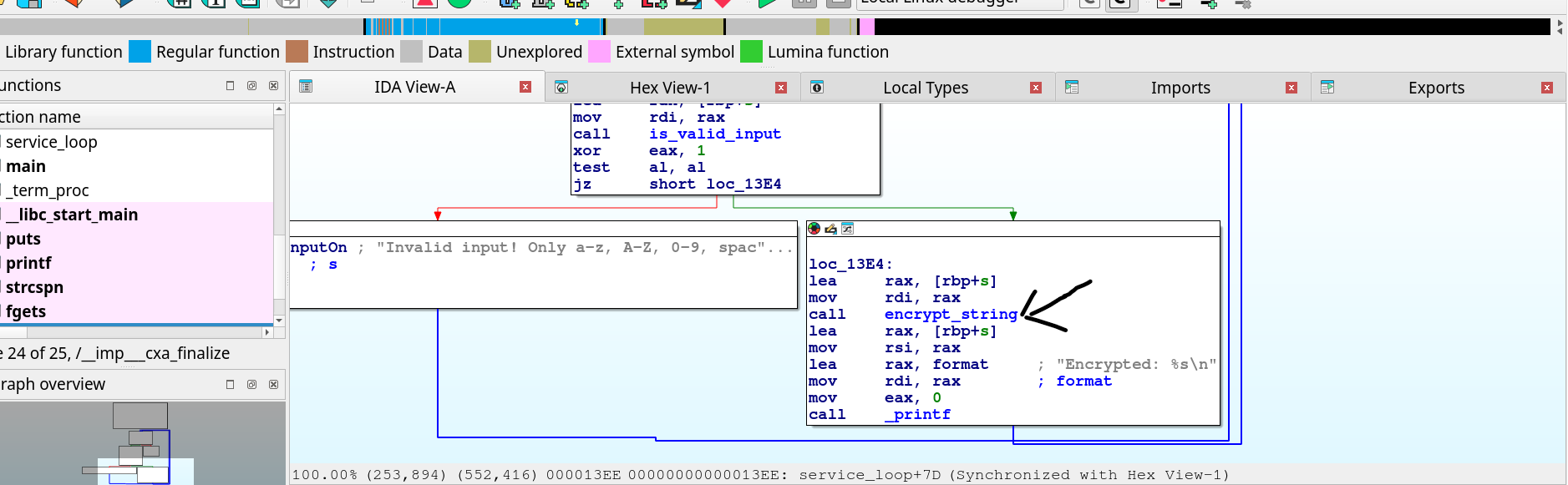Click the group nodes icon on loc_13E4 block
The image size is (1568, 485).
[847, 229]
